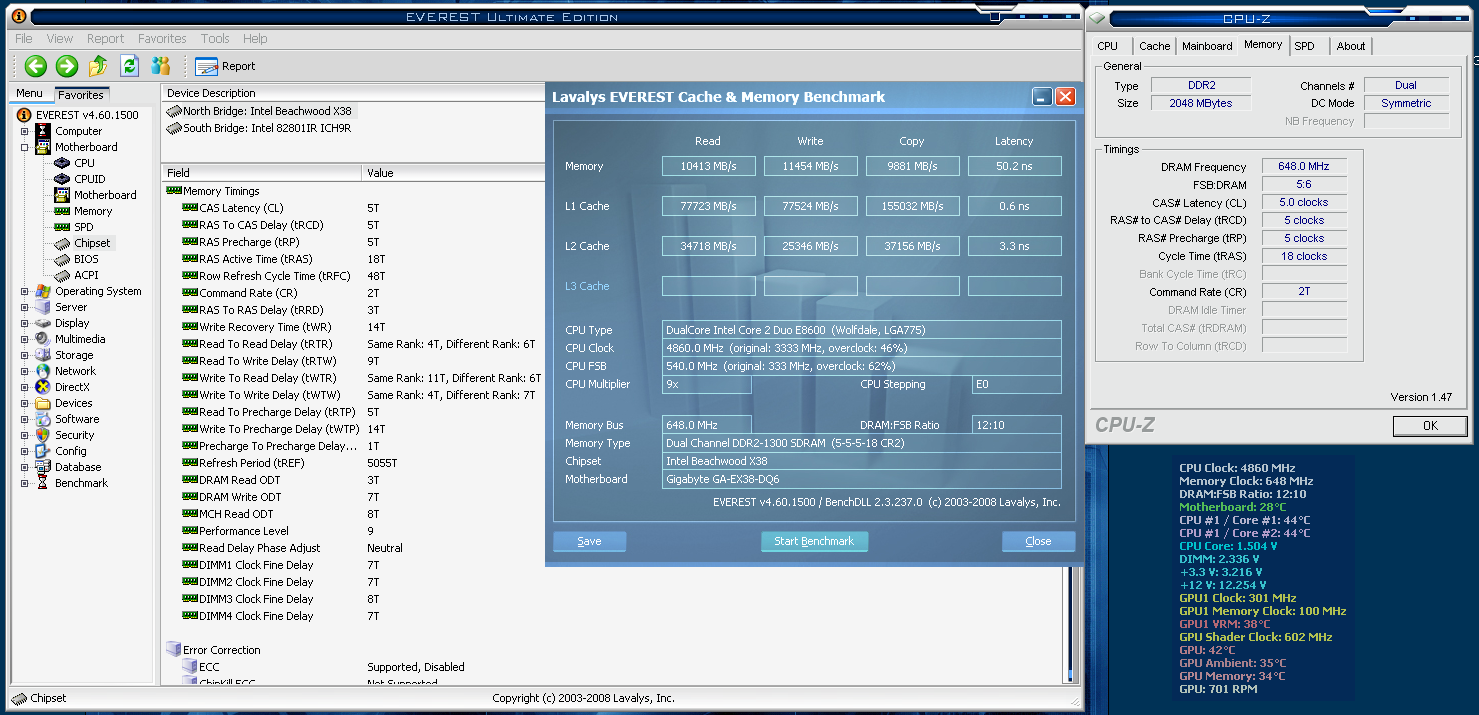Click the two-people toolbar icon
The image size is (1479, 715).
[160, 66]
